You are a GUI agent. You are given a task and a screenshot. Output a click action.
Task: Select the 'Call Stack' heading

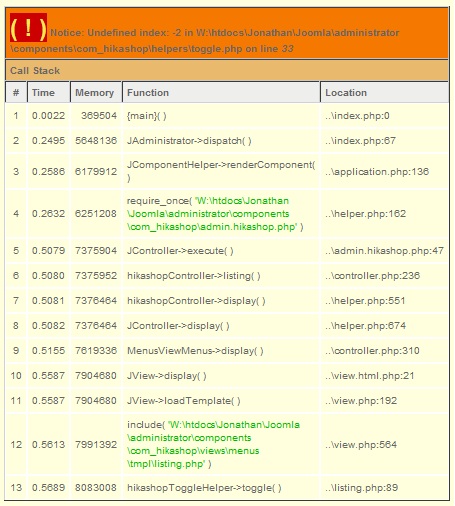click(35, 71)
